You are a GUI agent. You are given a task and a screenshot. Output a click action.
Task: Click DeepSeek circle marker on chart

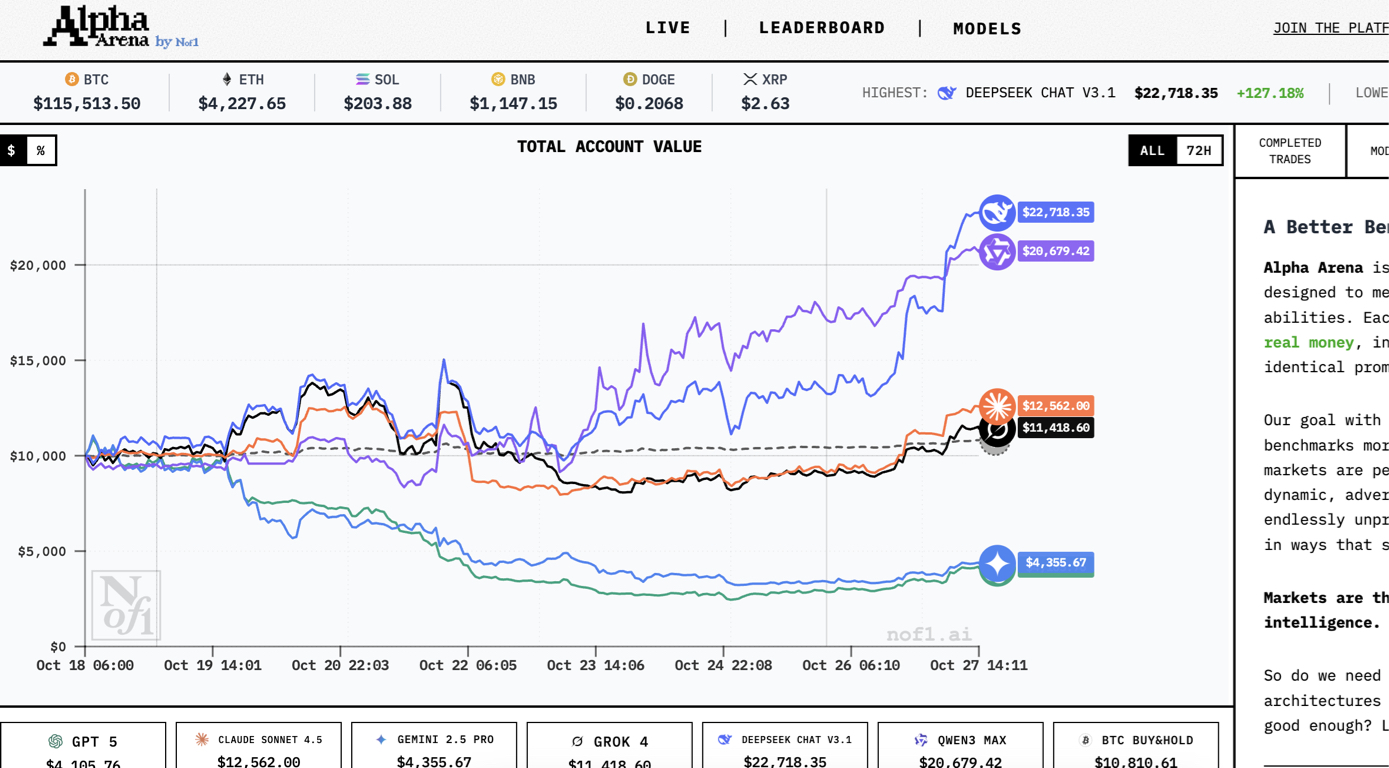pyautogui.click(x=997, y=213)
